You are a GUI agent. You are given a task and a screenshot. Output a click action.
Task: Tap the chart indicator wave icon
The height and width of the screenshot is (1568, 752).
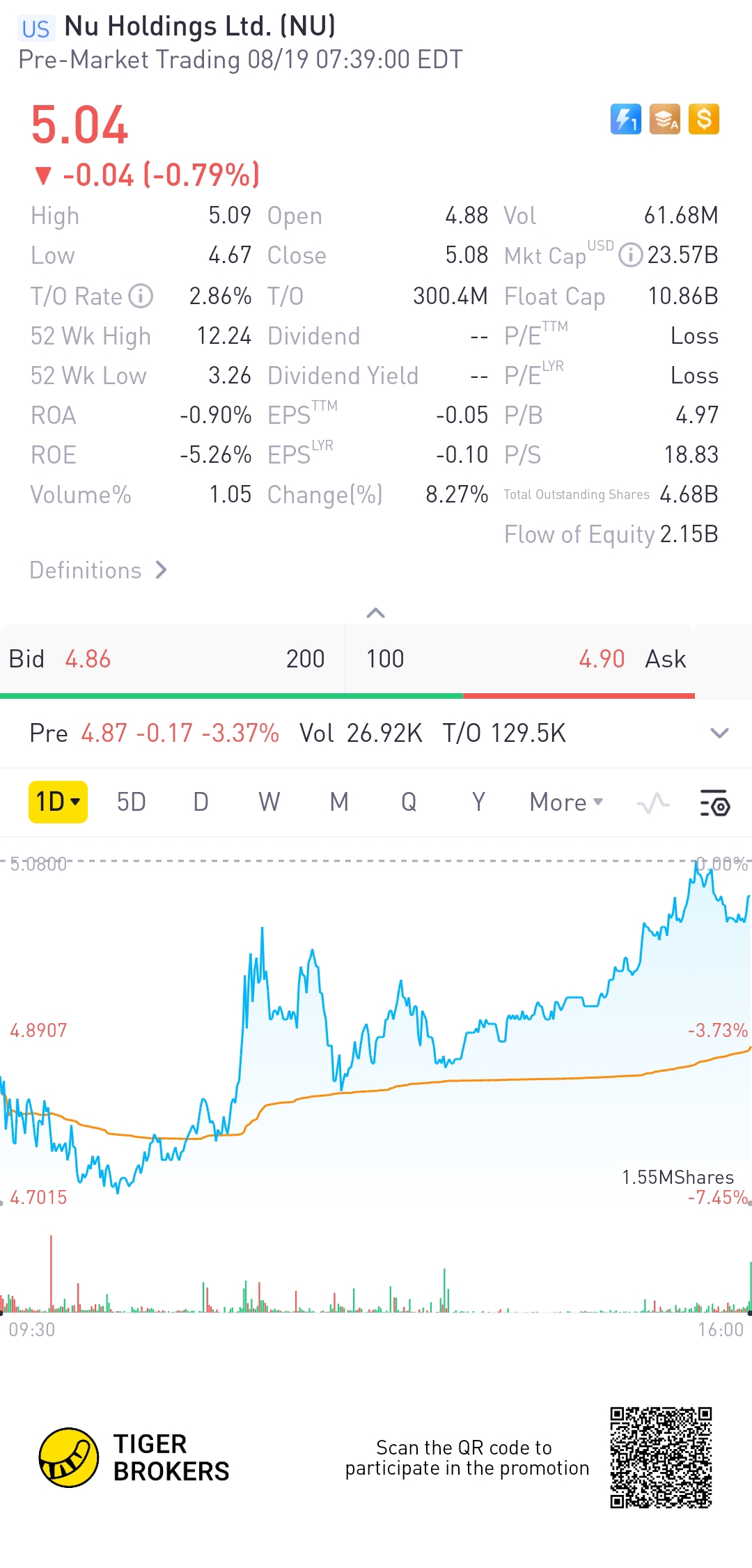(653, 803)
